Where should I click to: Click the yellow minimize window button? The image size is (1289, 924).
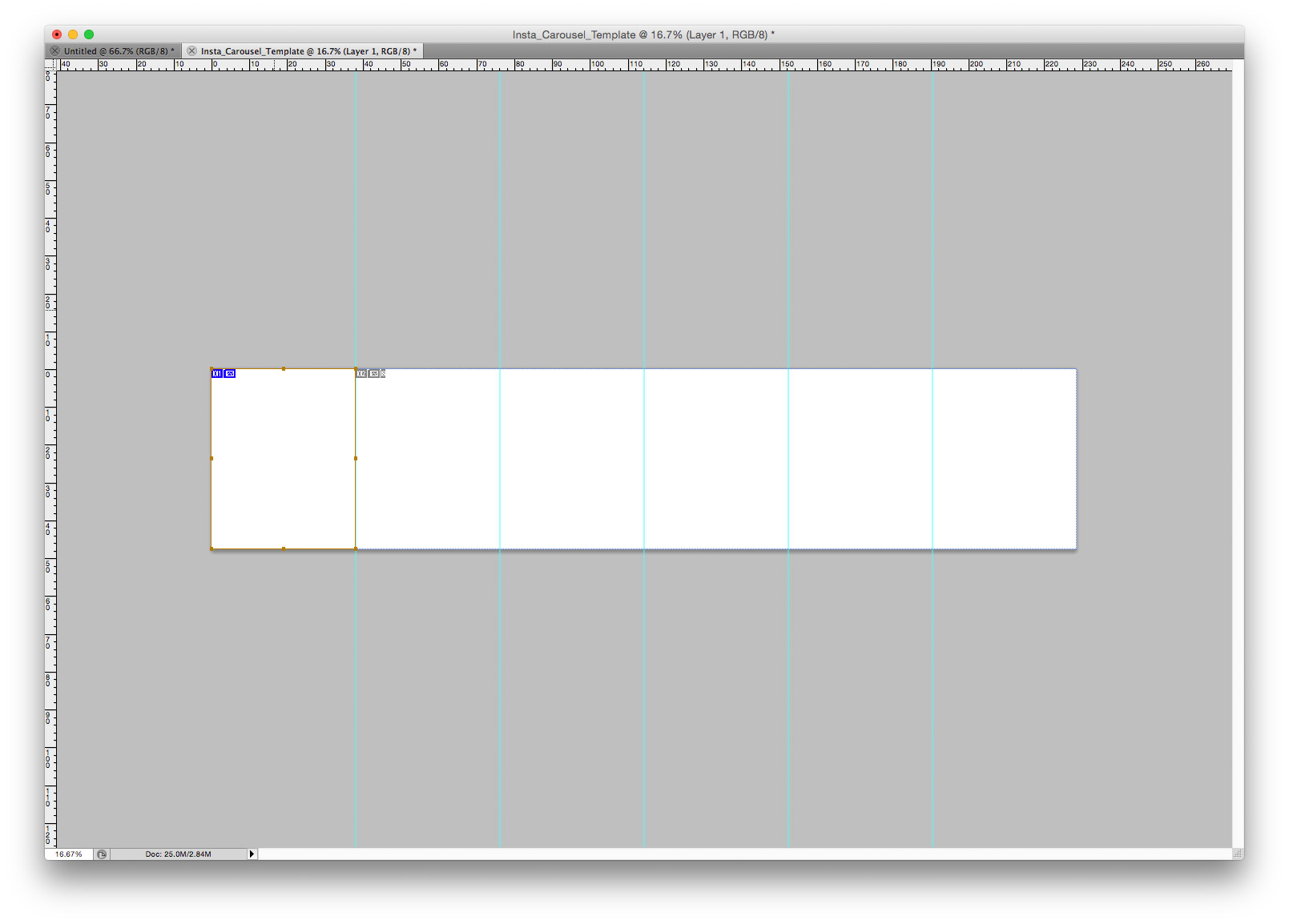pyautogui.click(x=73, y=34)
